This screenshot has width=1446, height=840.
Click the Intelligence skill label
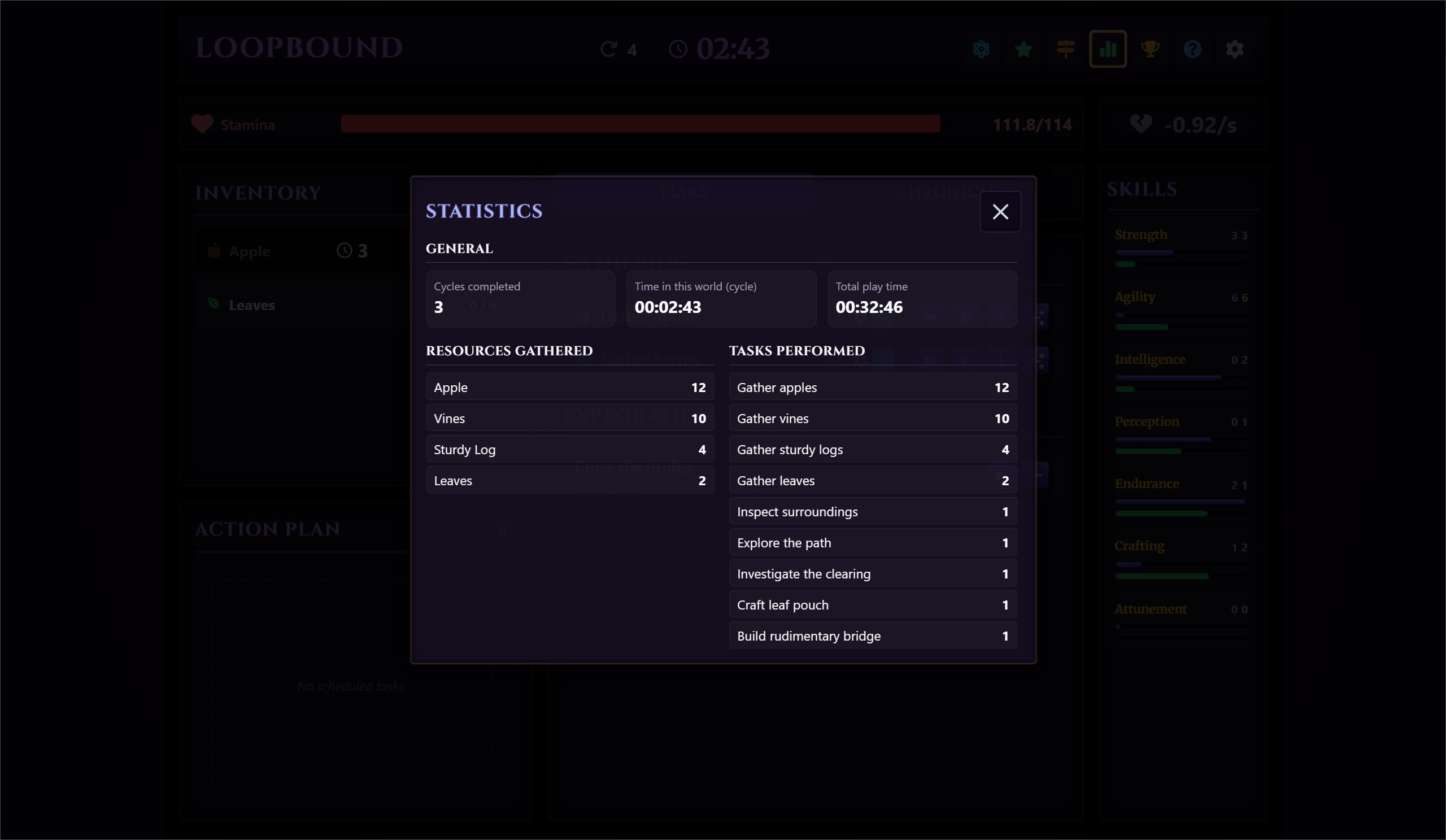[1149, 359]
